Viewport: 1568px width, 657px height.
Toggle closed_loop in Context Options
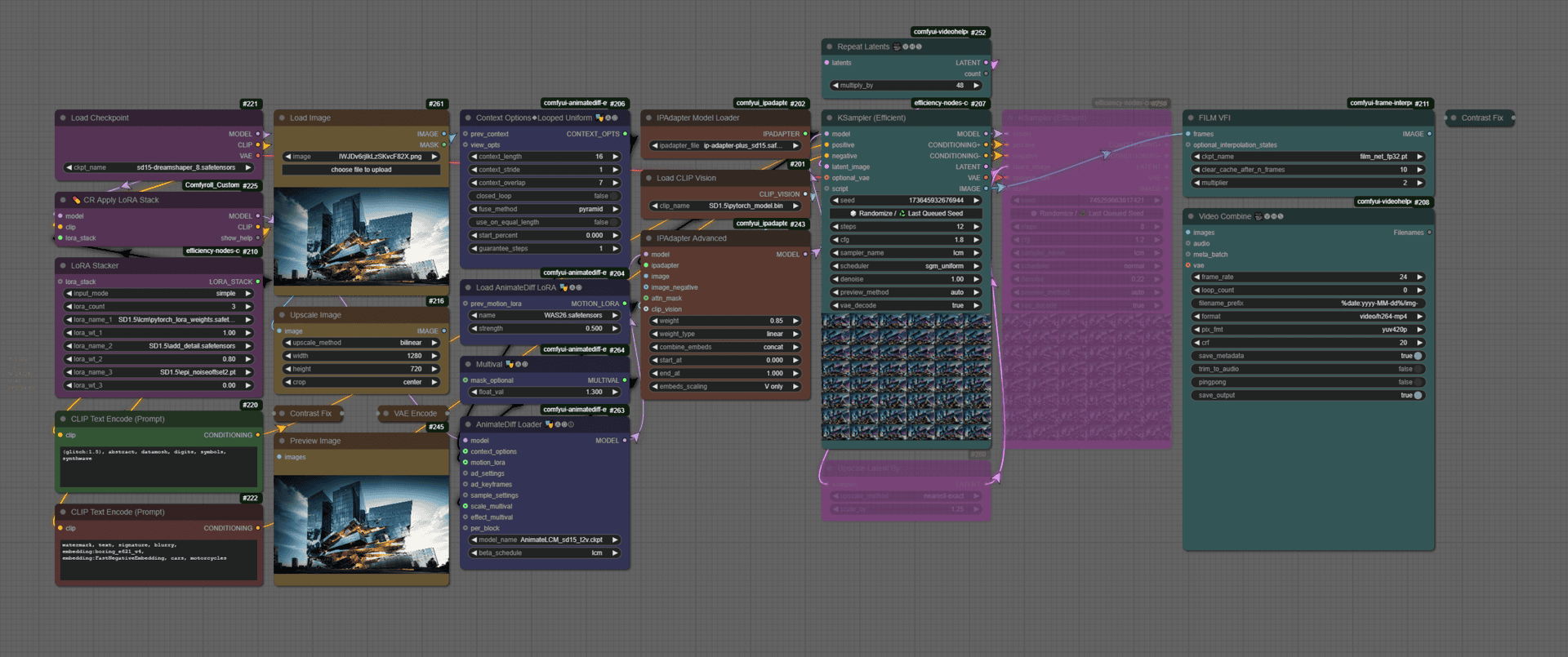614,196
